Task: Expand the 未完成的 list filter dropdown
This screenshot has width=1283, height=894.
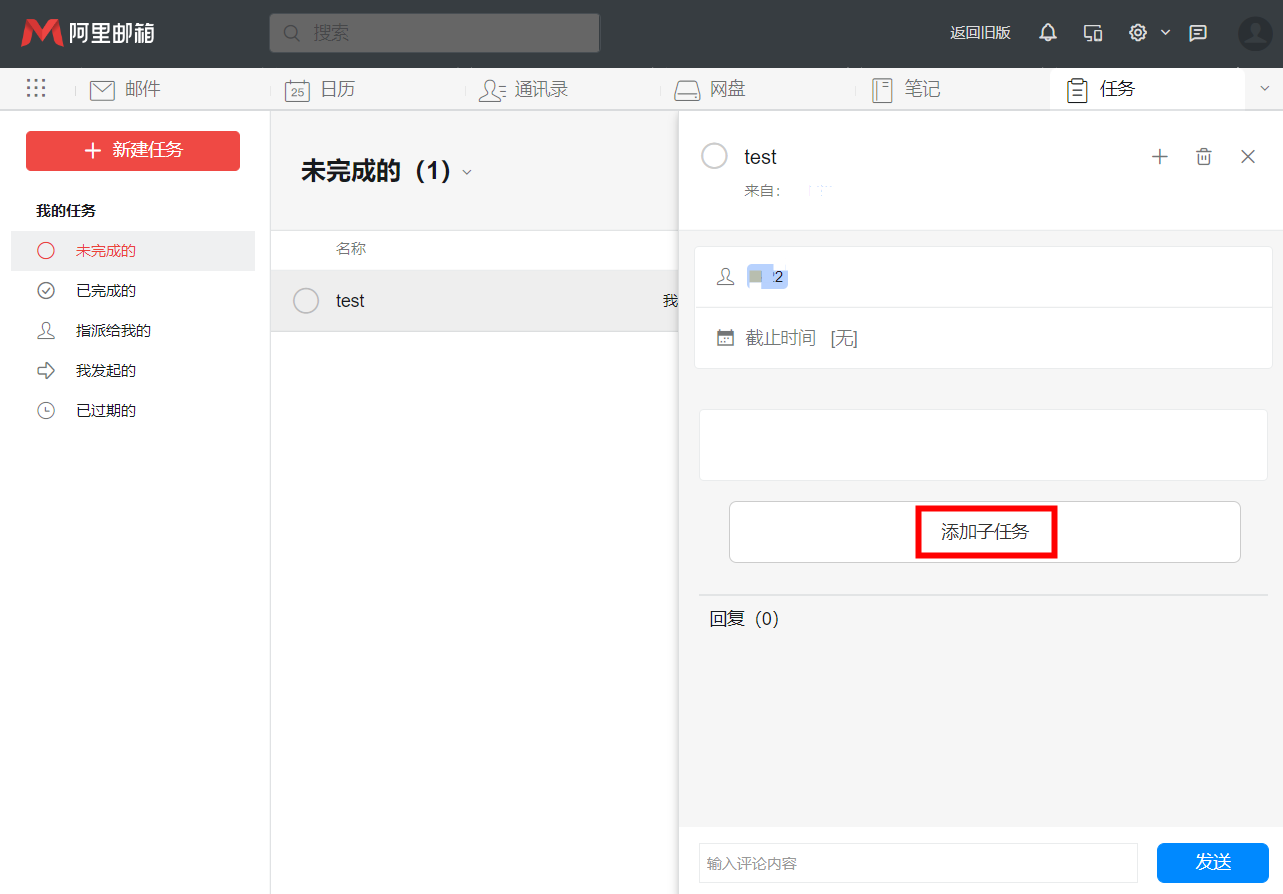Action: [466, 173]
